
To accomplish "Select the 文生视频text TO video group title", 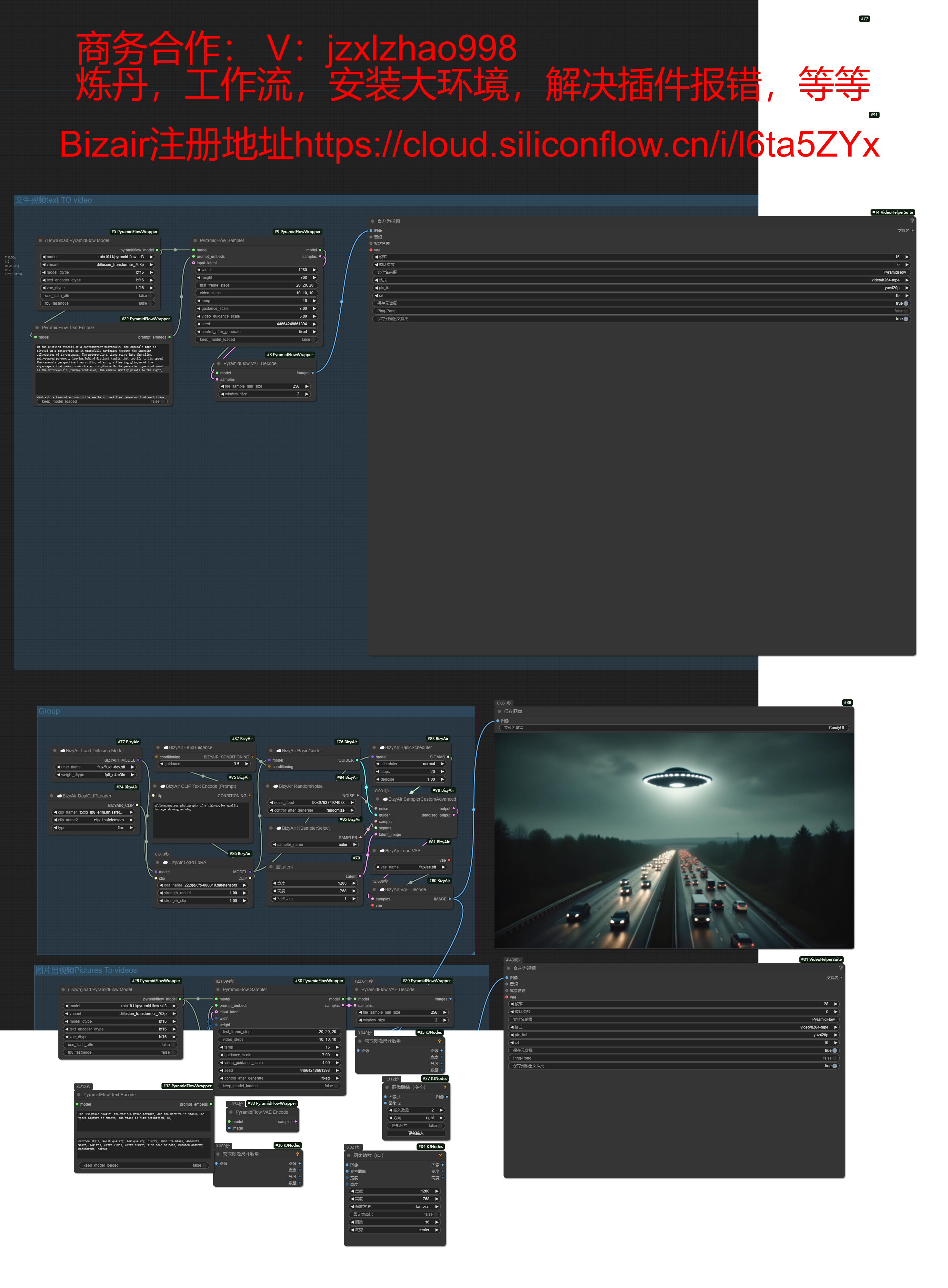I will point(53,200).
